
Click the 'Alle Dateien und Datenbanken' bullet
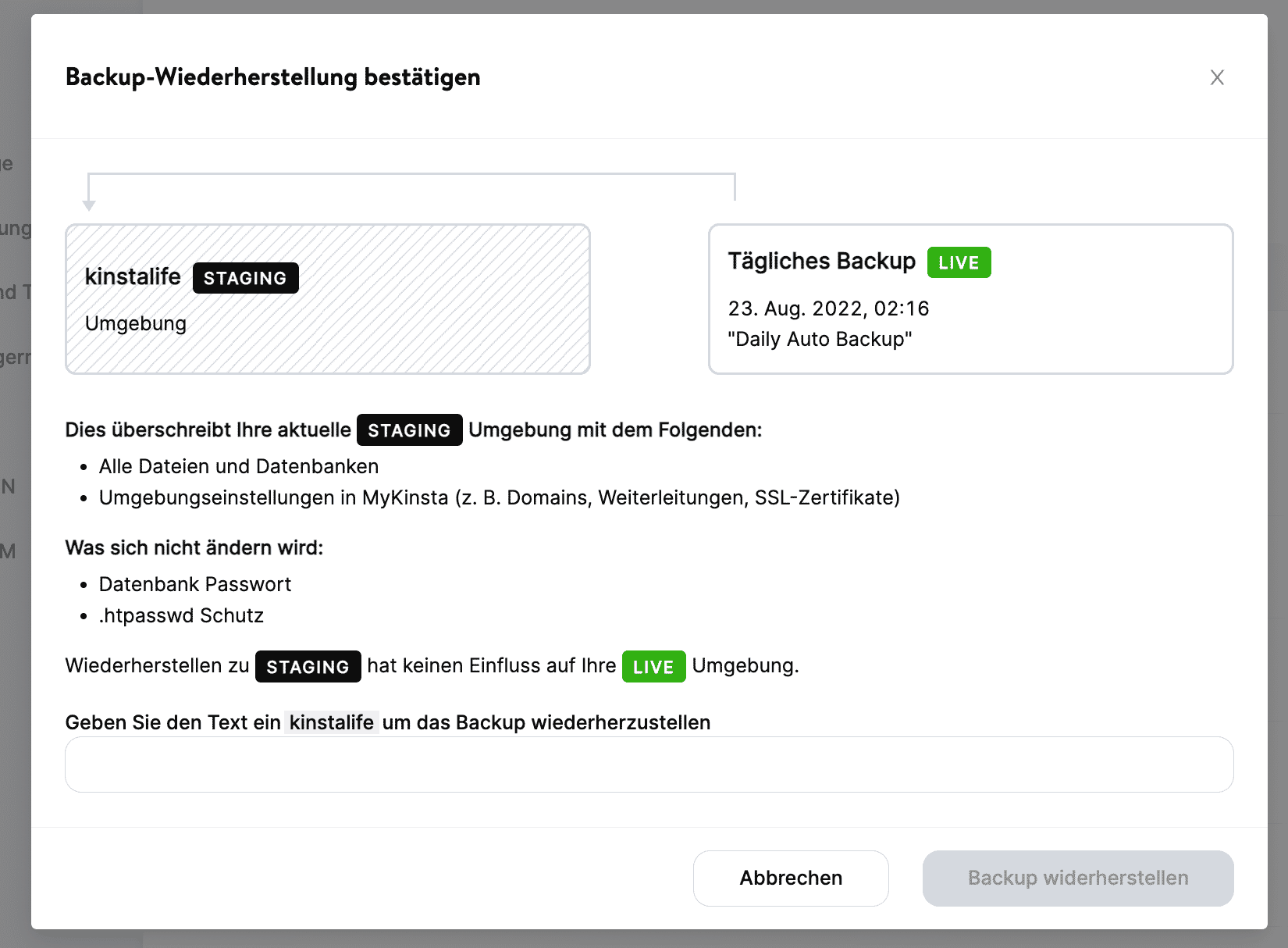[x=238, y=466]
